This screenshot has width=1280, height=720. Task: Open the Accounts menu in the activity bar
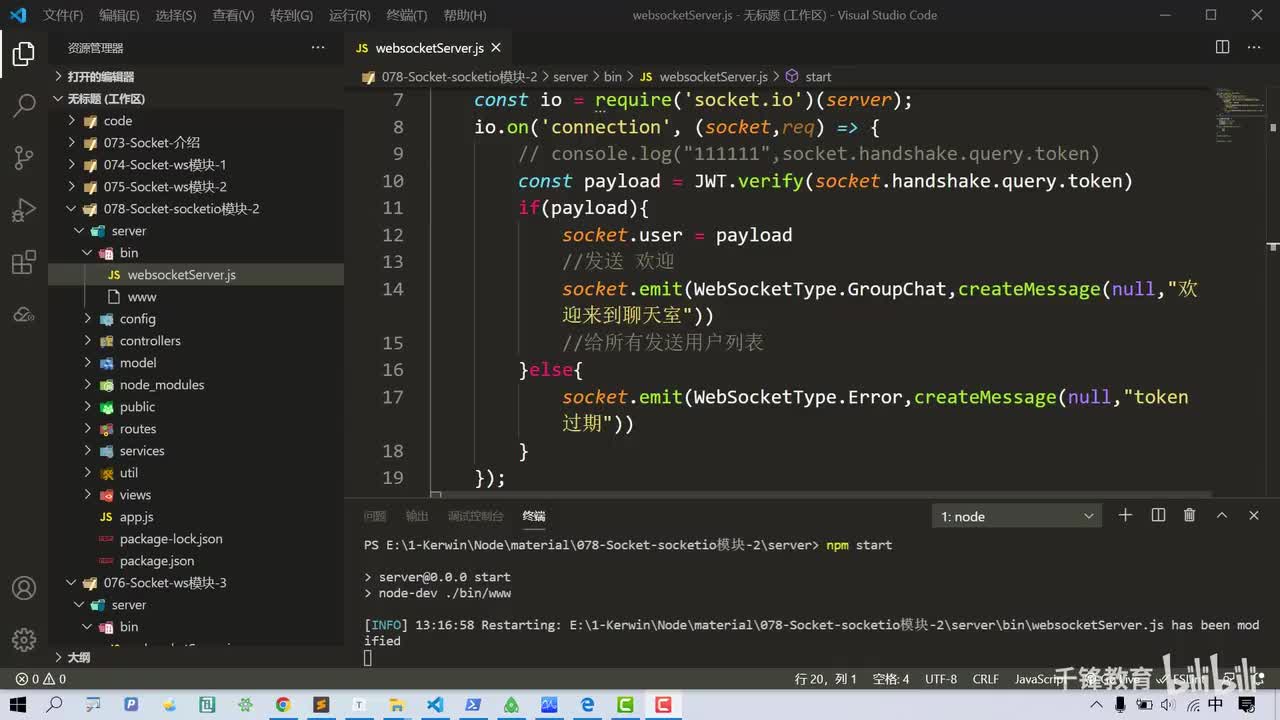pos(24,588)
